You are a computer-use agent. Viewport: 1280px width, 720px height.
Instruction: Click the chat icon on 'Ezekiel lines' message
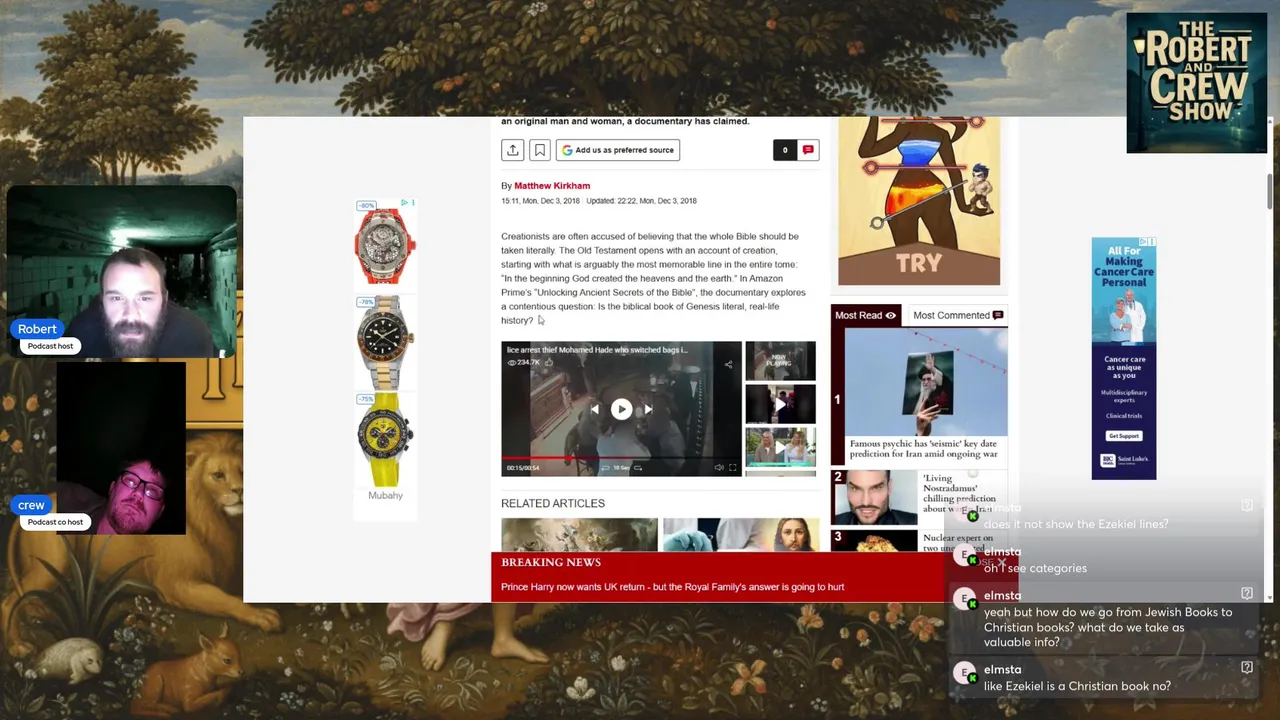tap(1247, 506)
